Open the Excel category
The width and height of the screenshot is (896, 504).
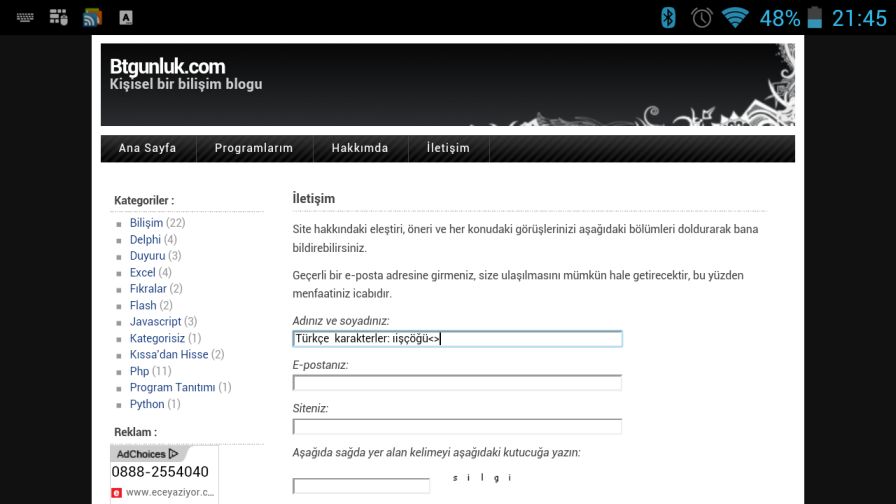point(142,273)
